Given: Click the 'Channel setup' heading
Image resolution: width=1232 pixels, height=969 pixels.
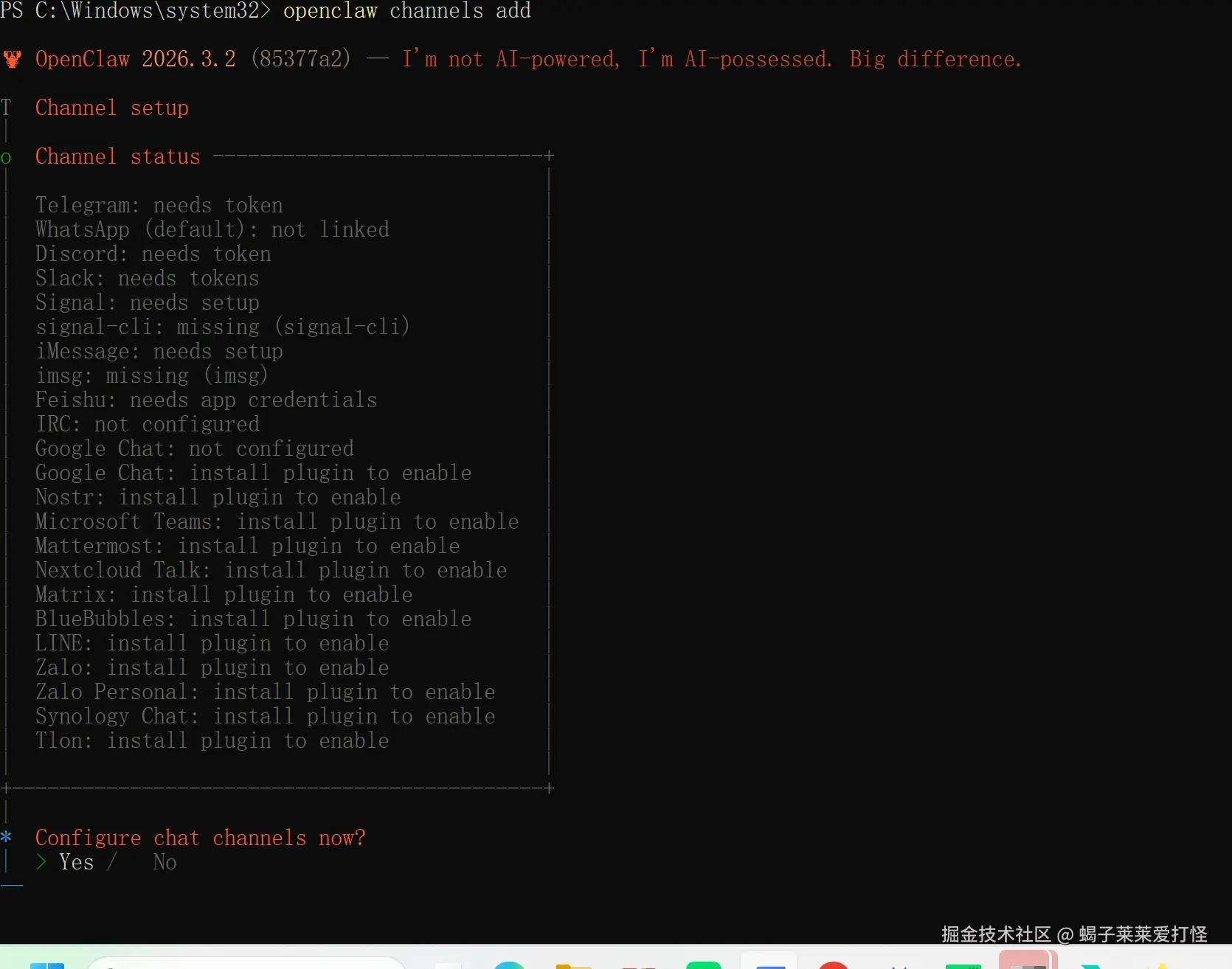Looking at the screenshot, I should tap(112, 108).
